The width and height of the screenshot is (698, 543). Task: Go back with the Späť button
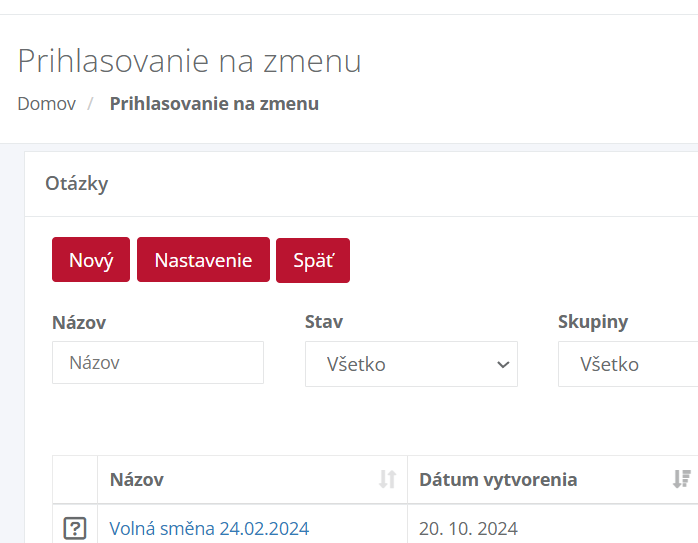[313, 260]
